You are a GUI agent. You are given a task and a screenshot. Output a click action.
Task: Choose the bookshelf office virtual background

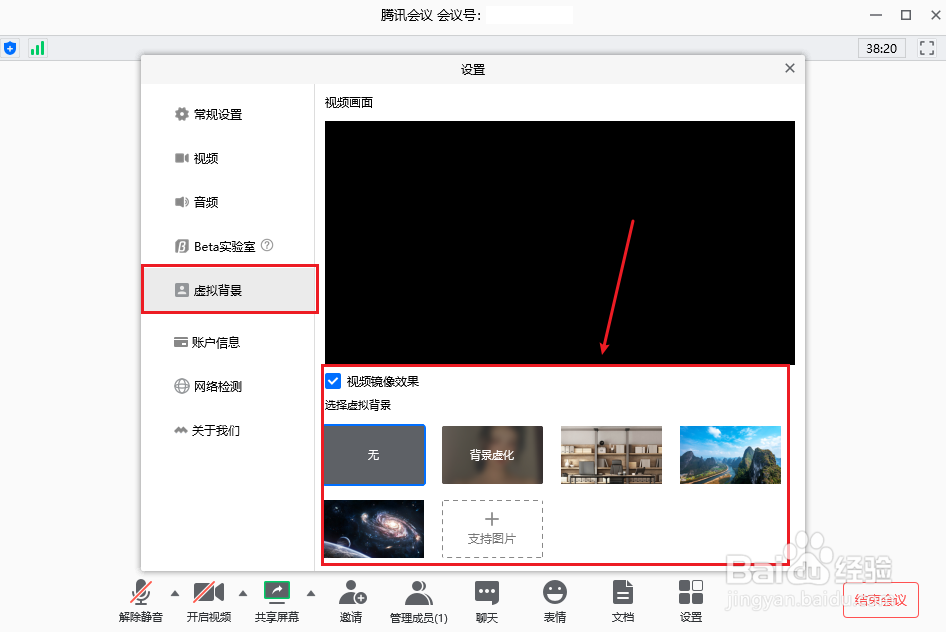click(x=611, y=455)
